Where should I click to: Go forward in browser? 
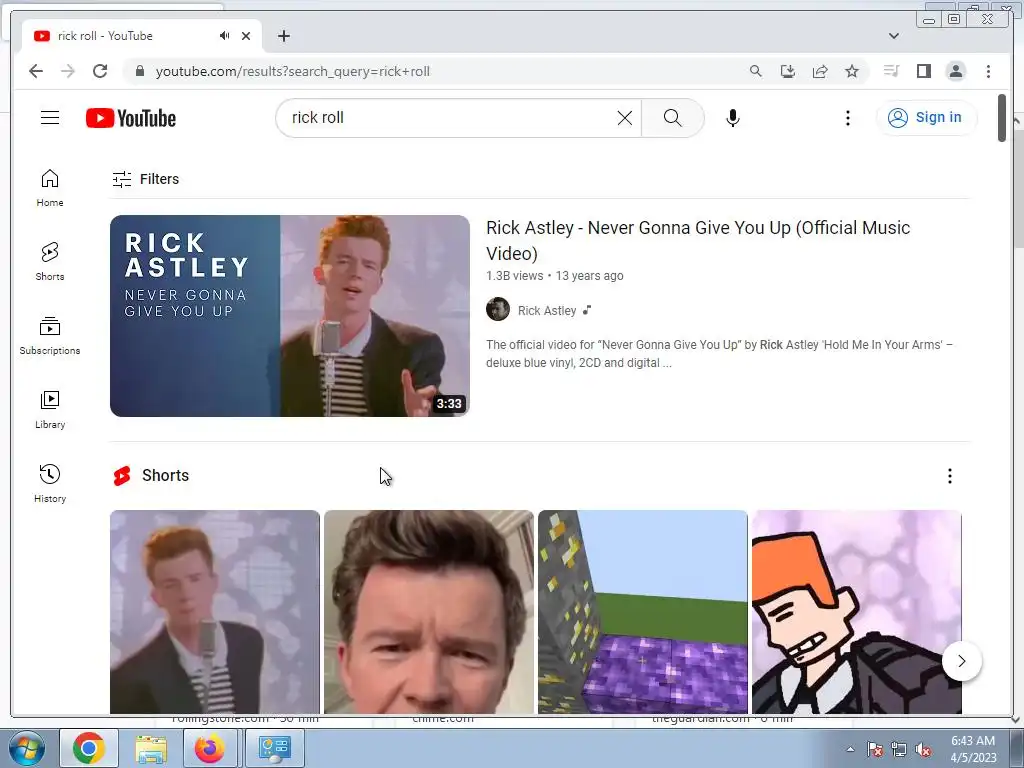[x=68, y=71]
